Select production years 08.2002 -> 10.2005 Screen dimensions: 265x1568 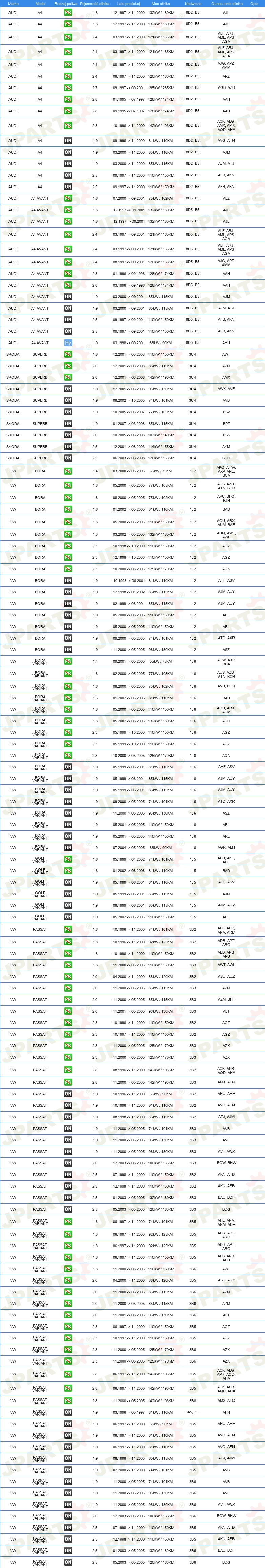(129, 400)
